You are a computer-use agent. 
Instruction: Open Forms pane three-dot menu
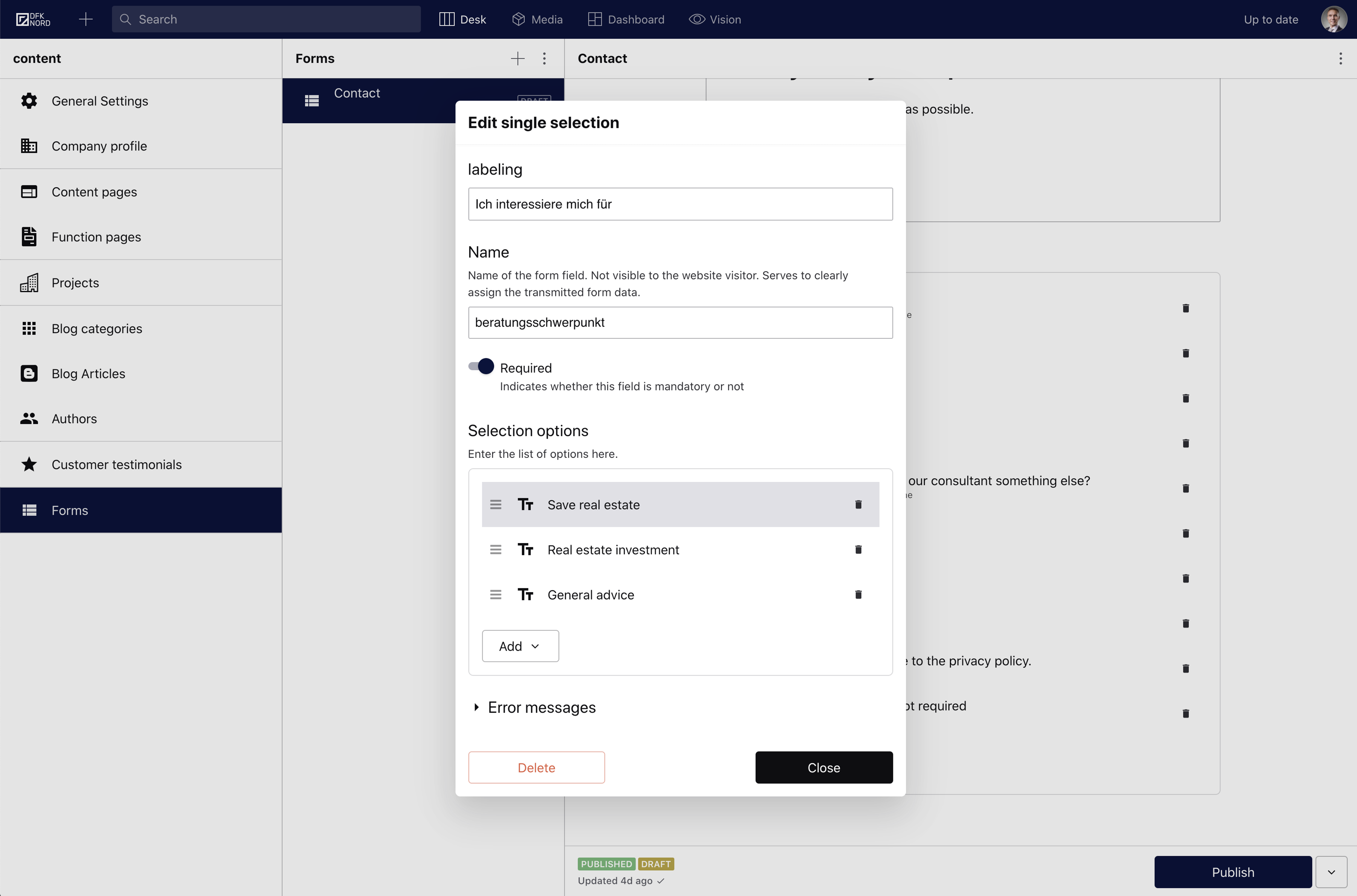[544, 58]
